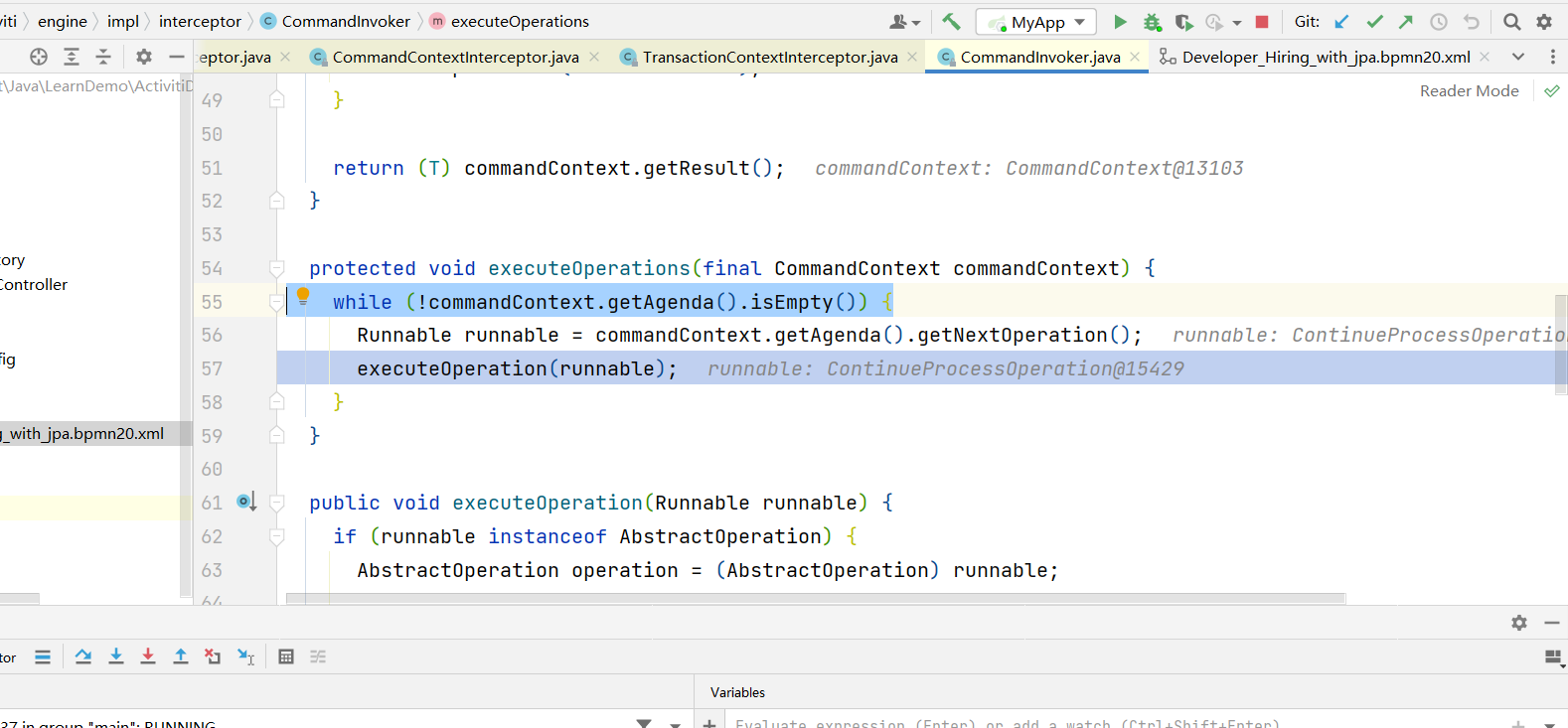Collapse all nodes in the project panel

point(103,57)
